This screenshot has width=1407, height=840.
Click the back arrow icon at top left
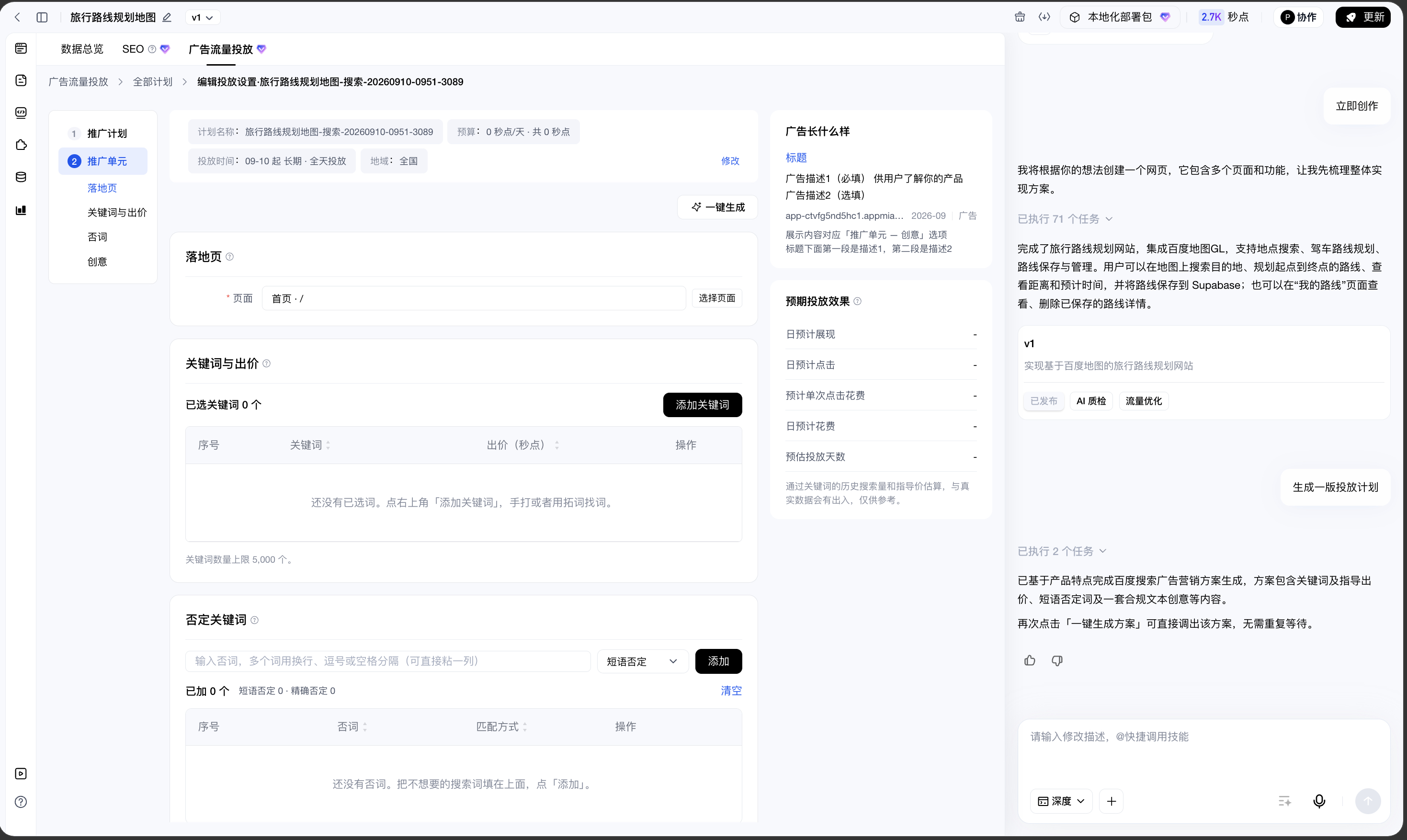(x=18, y=18)
